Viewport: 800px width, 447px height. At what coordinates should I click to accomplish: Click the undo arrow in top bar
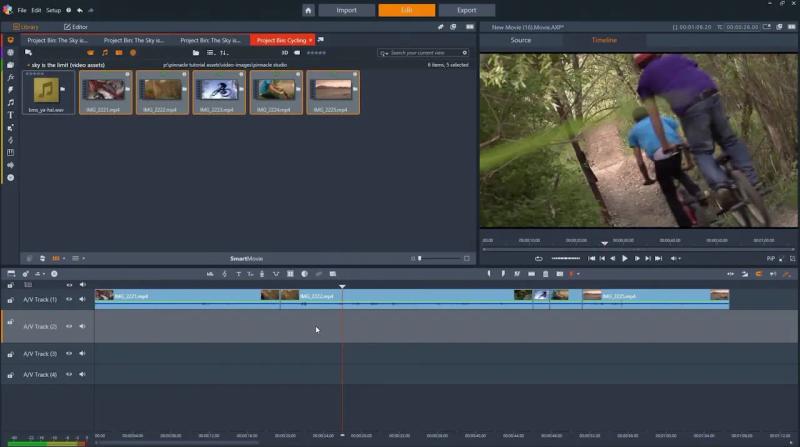coord(80,10)
